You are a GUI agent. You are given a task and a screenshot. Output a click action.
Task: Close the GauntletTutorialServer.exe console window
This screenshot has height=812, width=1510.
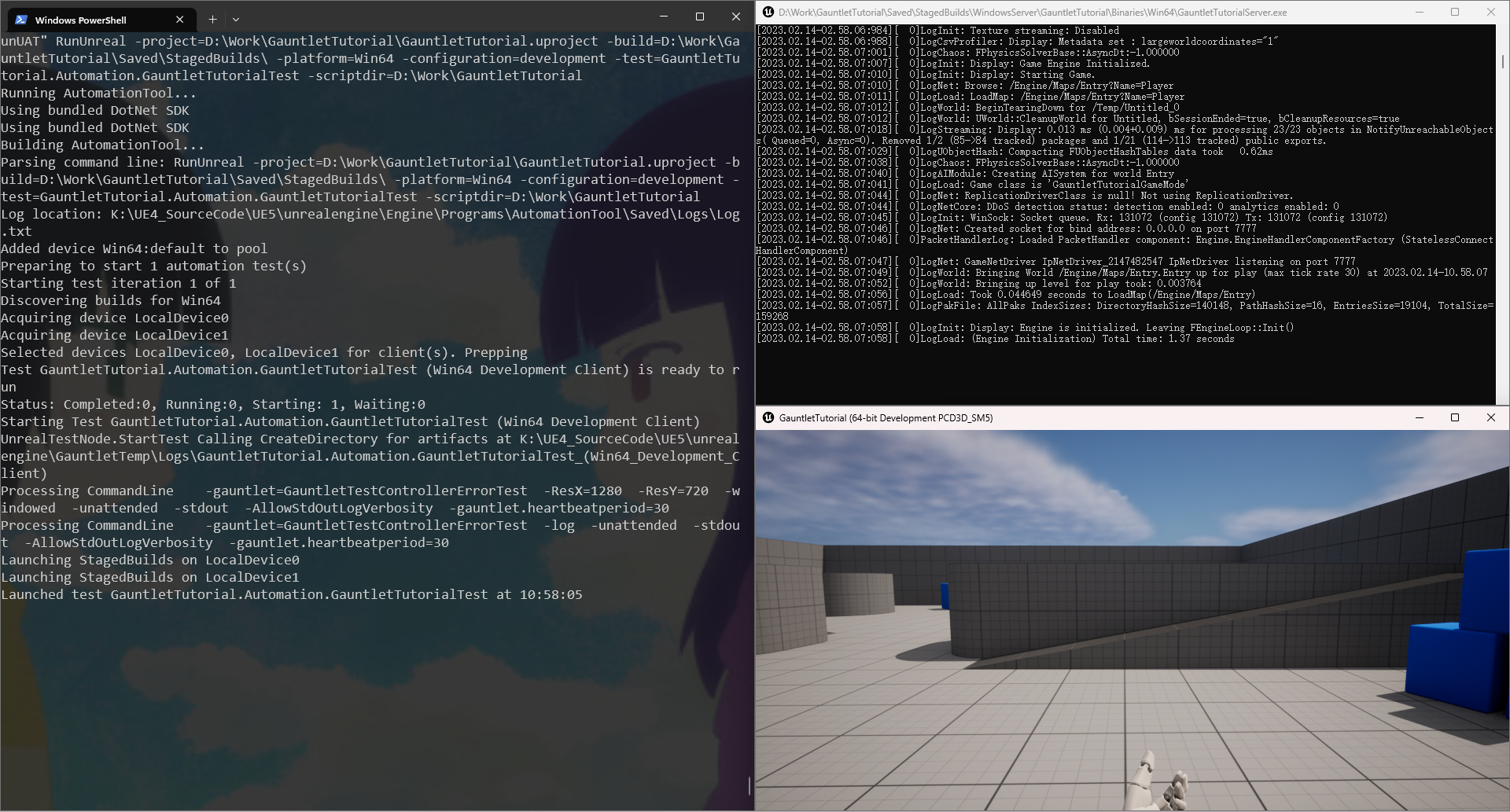(1491, 12)
